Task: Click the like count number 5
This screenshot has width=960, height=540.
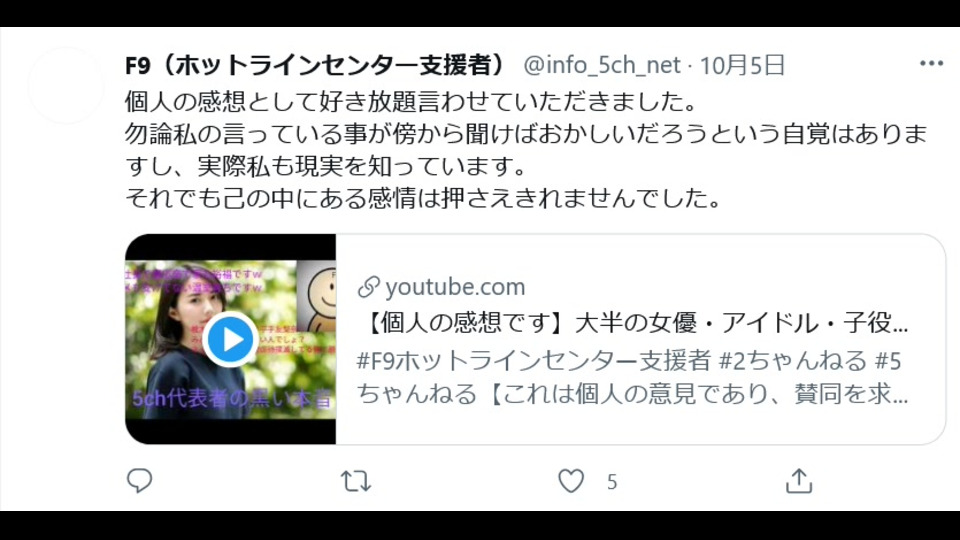Action: pyautogui.click(x=612, y=482)
